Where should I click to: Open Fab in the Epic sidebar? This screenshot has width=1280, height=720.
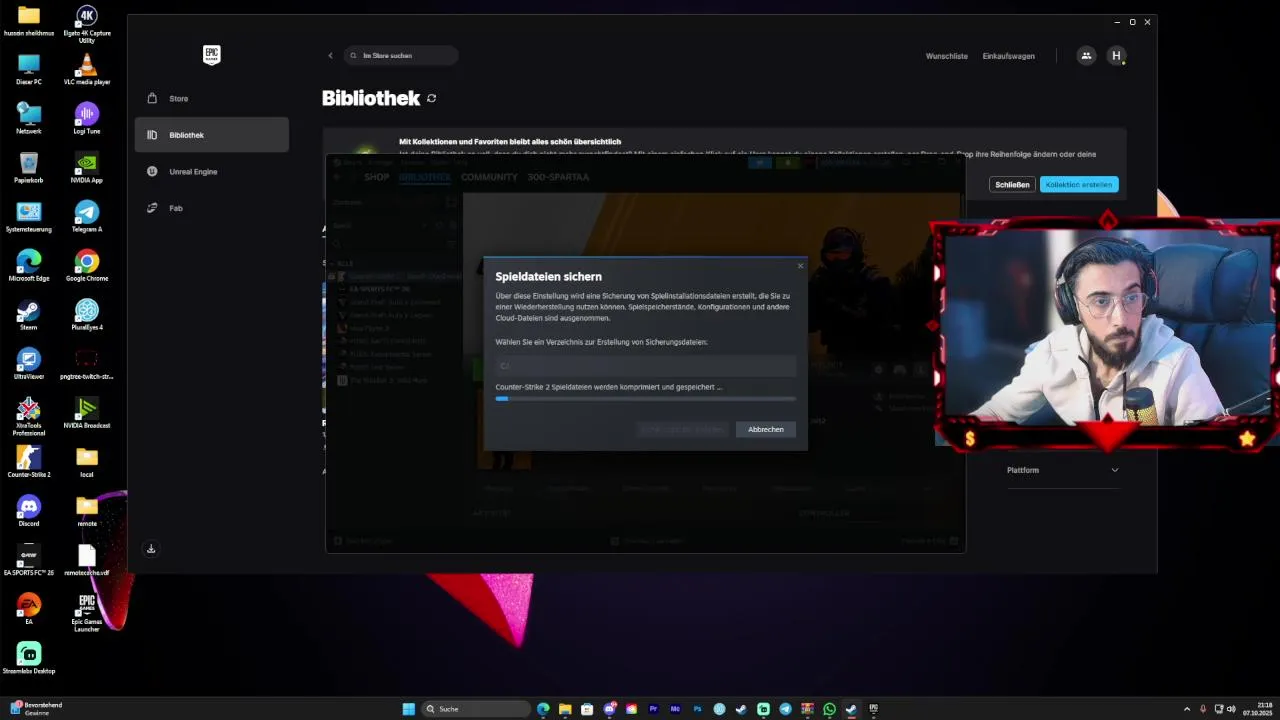coord(212,208)
